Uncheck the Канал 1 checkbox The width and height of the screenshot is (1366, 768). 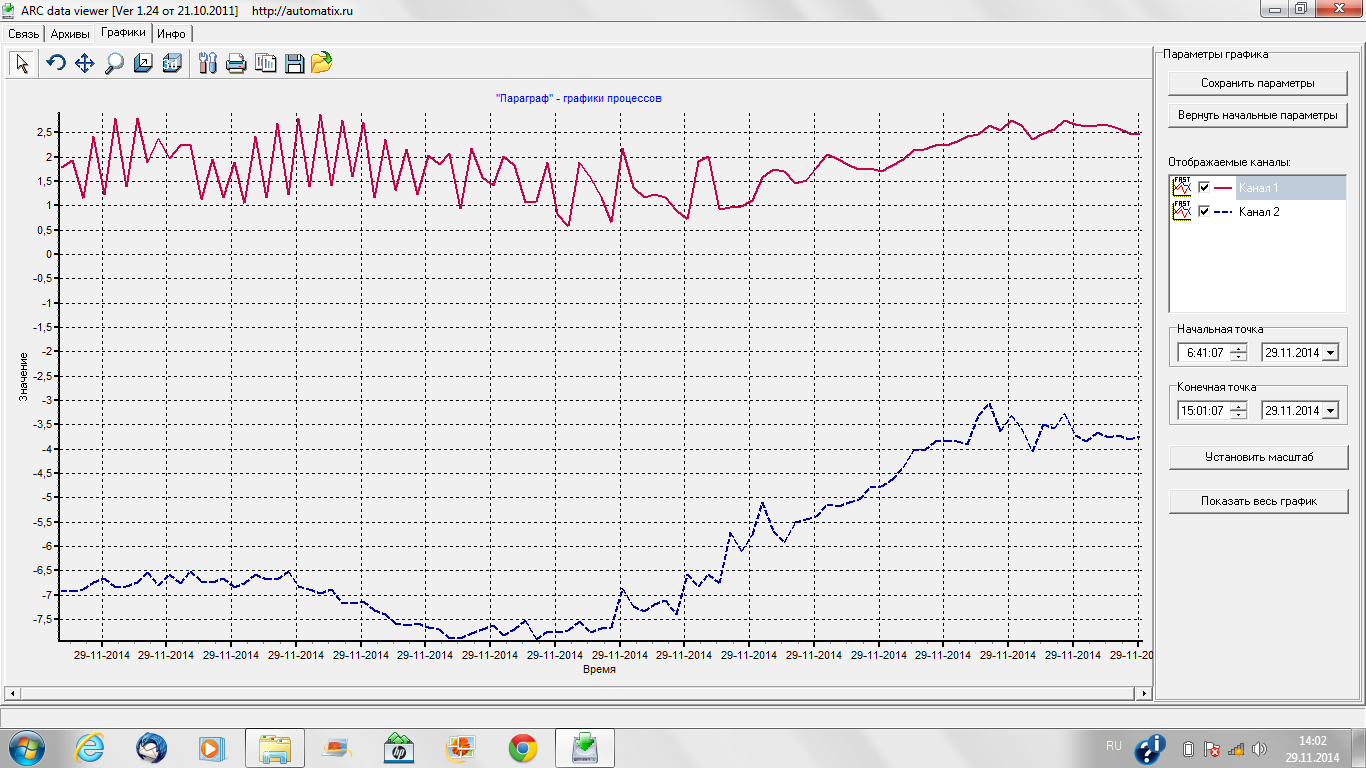click(x=1204, y=187)
